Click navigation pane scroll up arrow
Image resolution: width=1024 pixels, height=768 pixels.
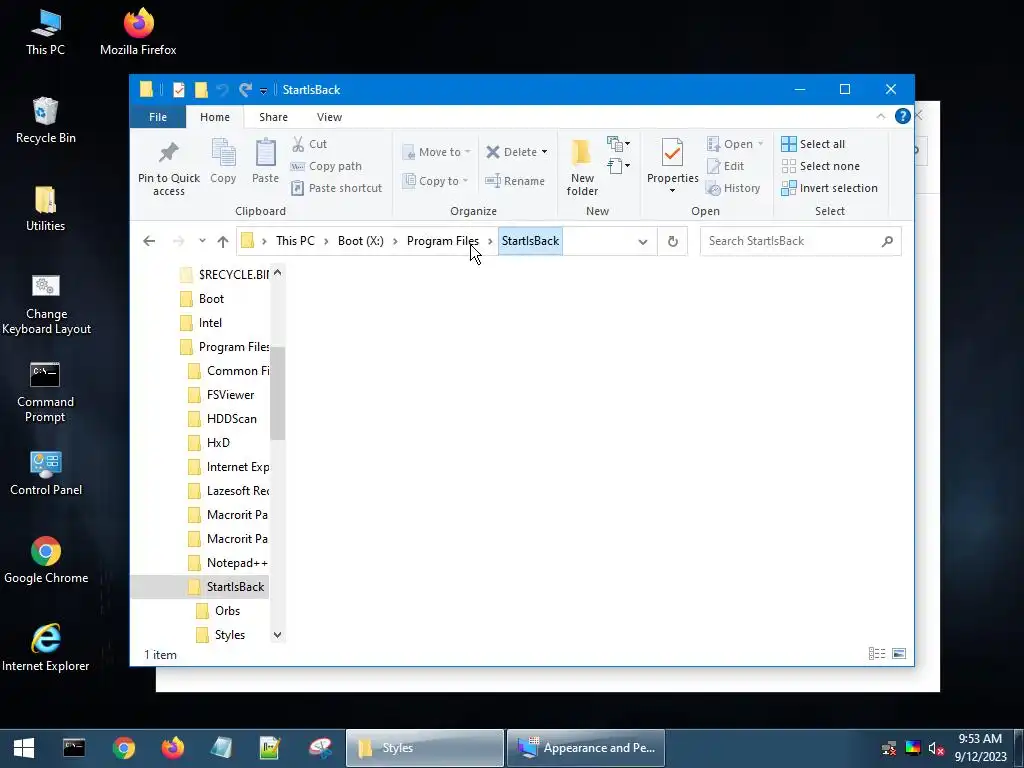click(278, 273)
